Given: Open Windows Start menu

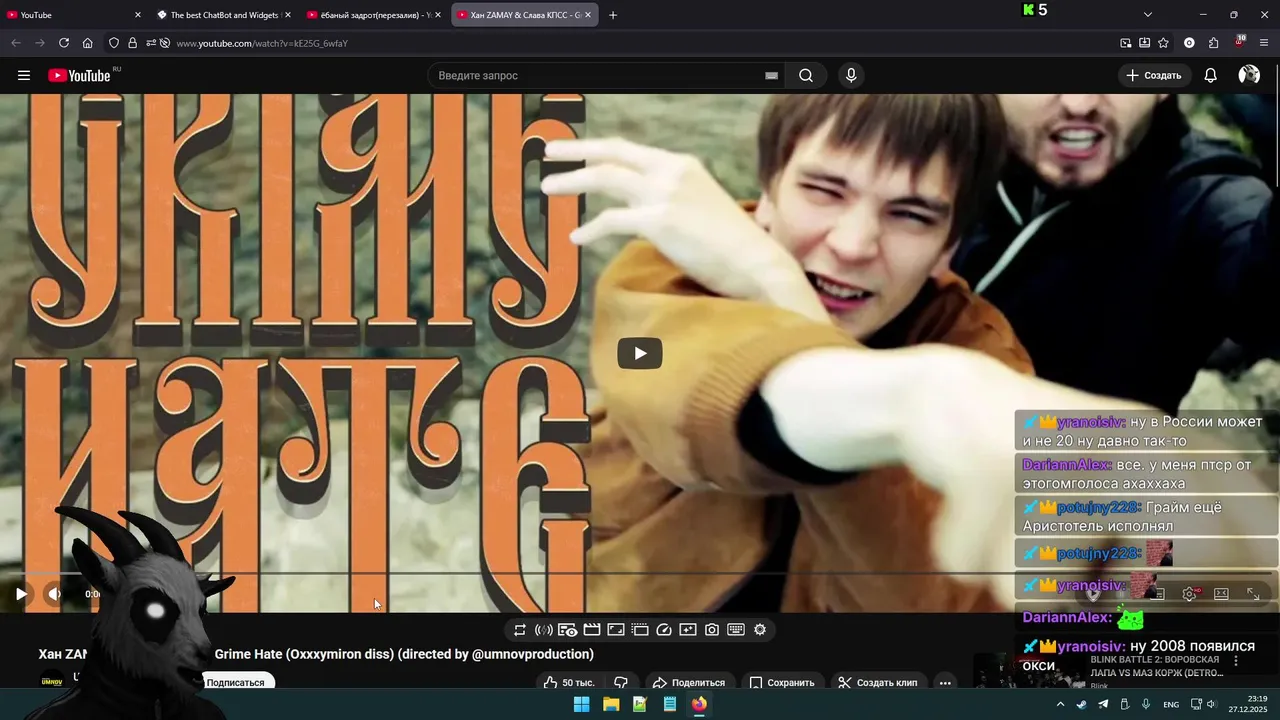Looking at the screenshot, I should tap(581, 704).
